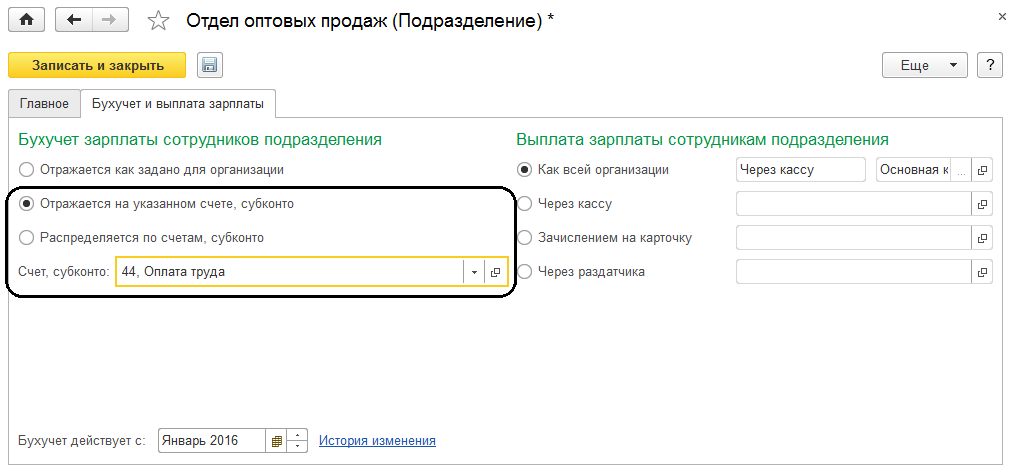This screenshot has height=470, width=1016.
Task: Open the Через кассу row's open-form icon
Action: click(x=982, y=204)
